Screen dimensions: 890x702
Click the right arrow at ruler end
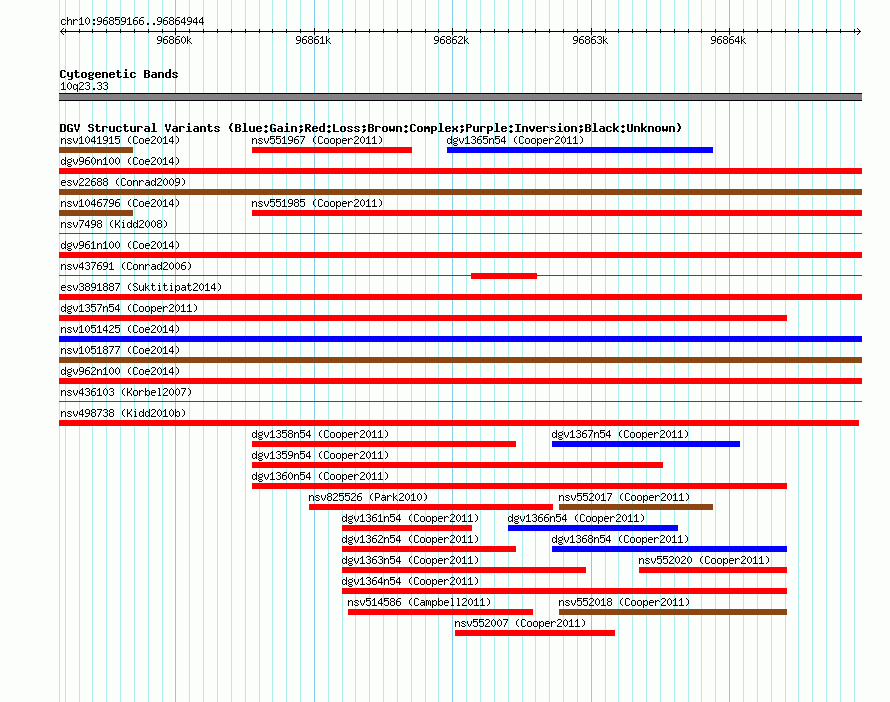(x=858, y=31)
